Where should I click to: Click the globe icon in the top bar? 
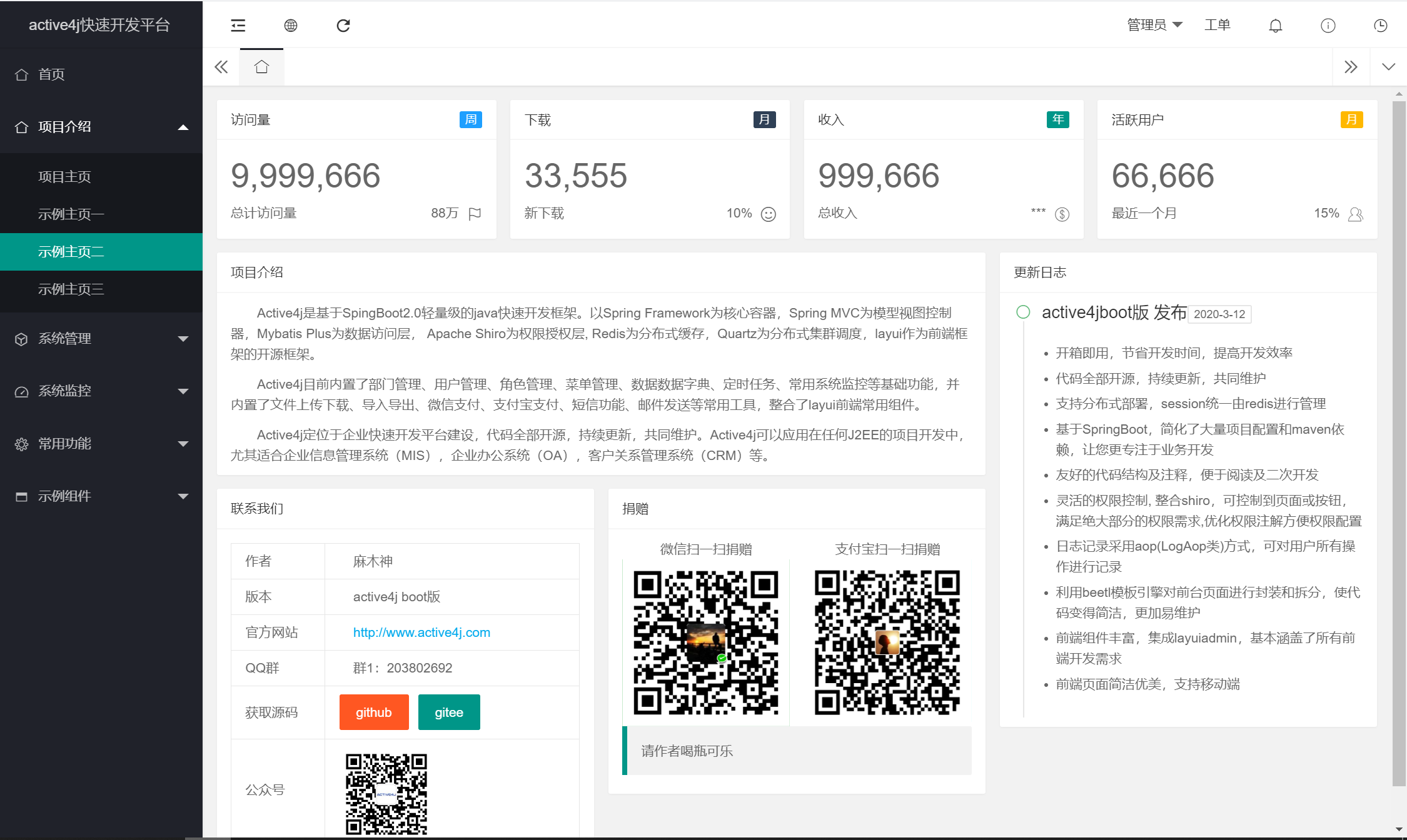tap(290, 25)
